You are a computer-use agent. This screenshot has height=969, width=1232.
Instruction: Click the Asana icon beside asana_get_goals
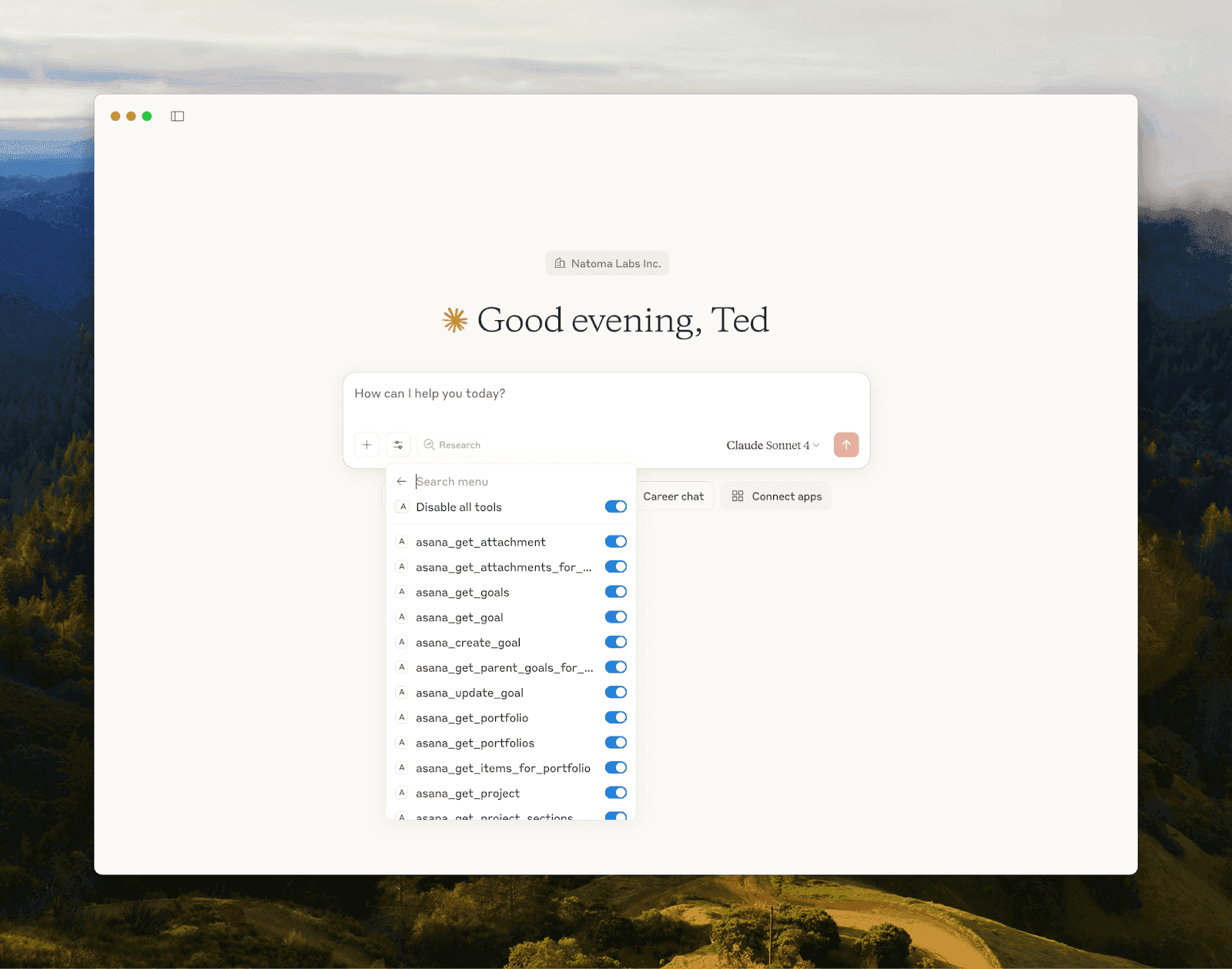[x=401, y=592]
